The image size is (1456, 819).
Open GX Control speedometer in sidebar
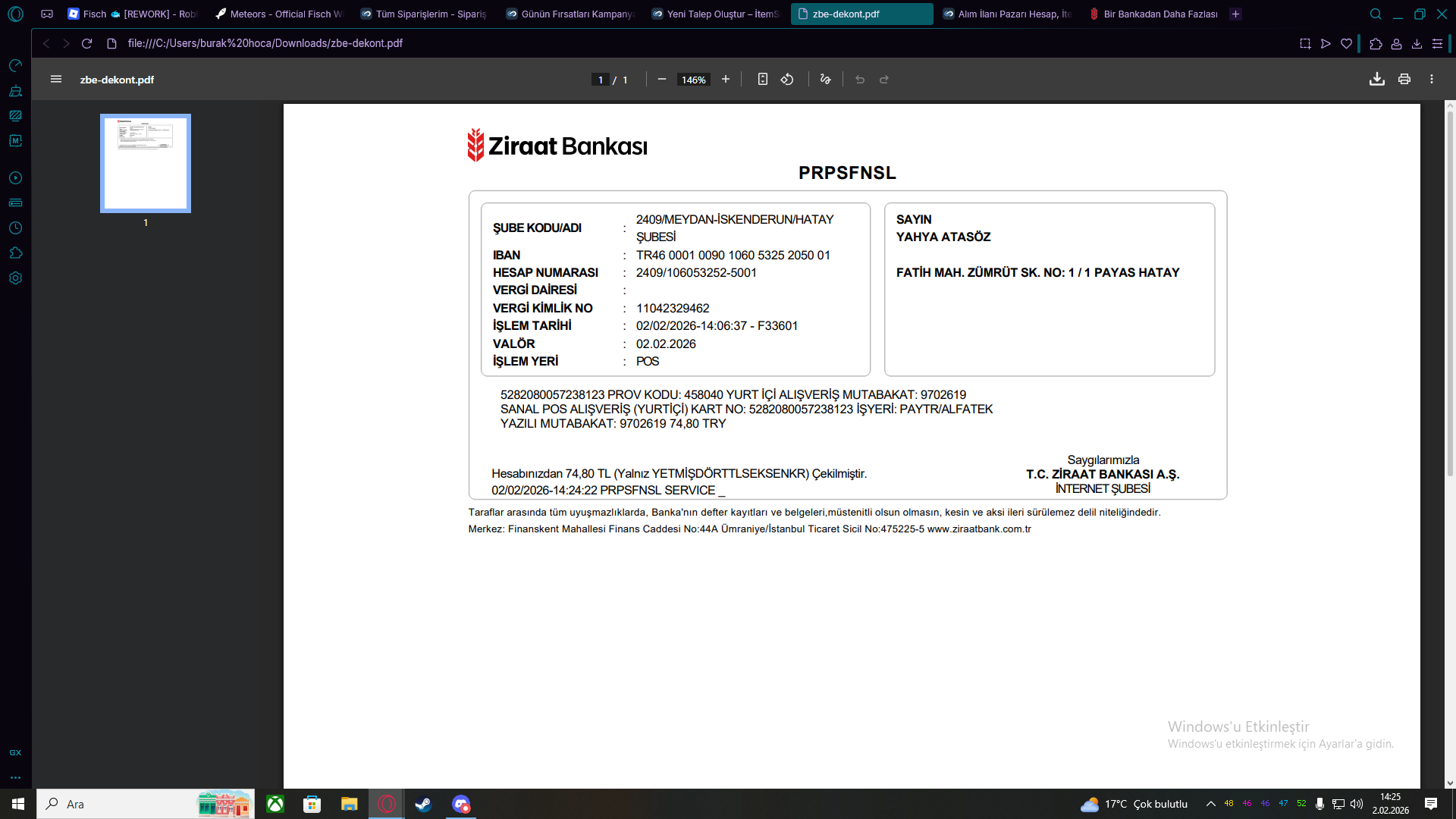[15, 66]
